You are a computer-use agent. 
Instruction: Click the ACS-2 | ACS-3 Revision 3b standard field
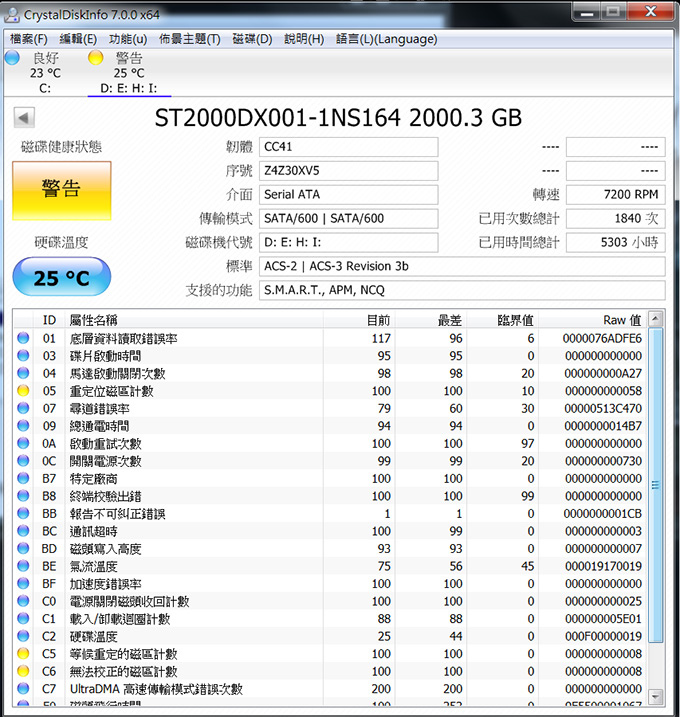pos(462,266)
